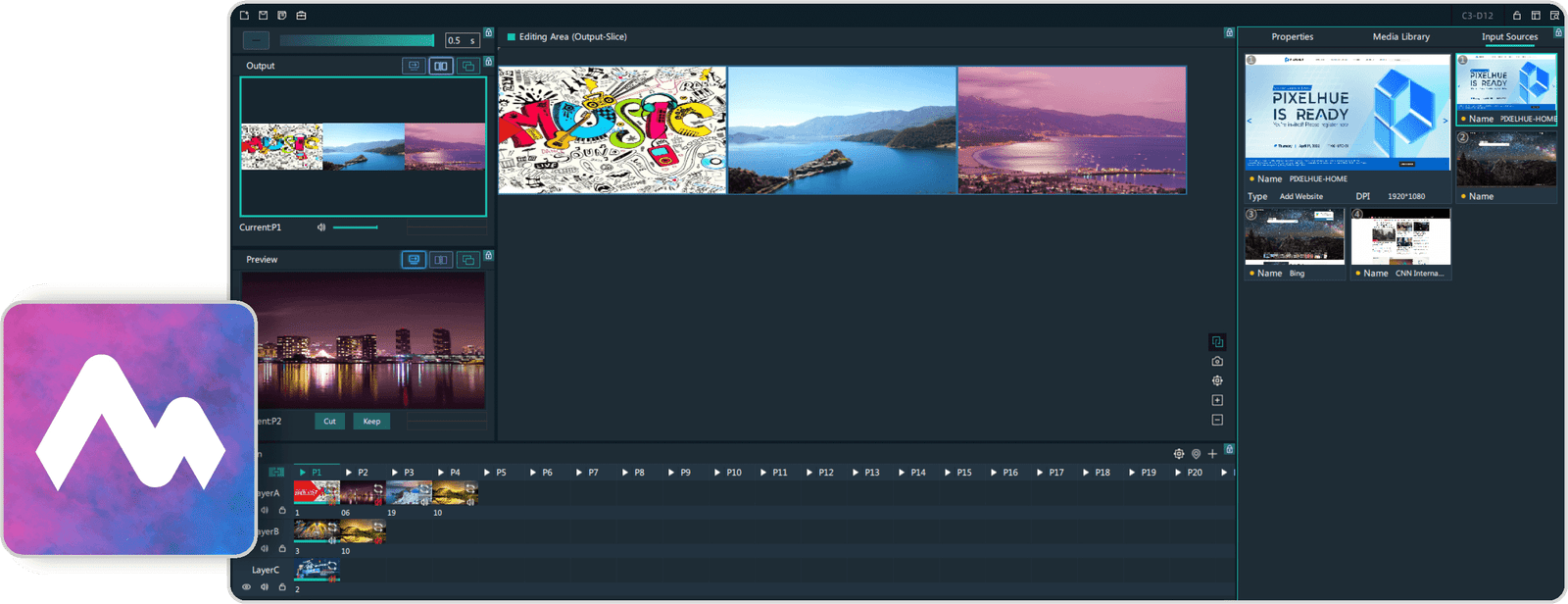1568x604 pixels.
Task: Select the Bing input source thumbnail
Action: coord(1295,236)
